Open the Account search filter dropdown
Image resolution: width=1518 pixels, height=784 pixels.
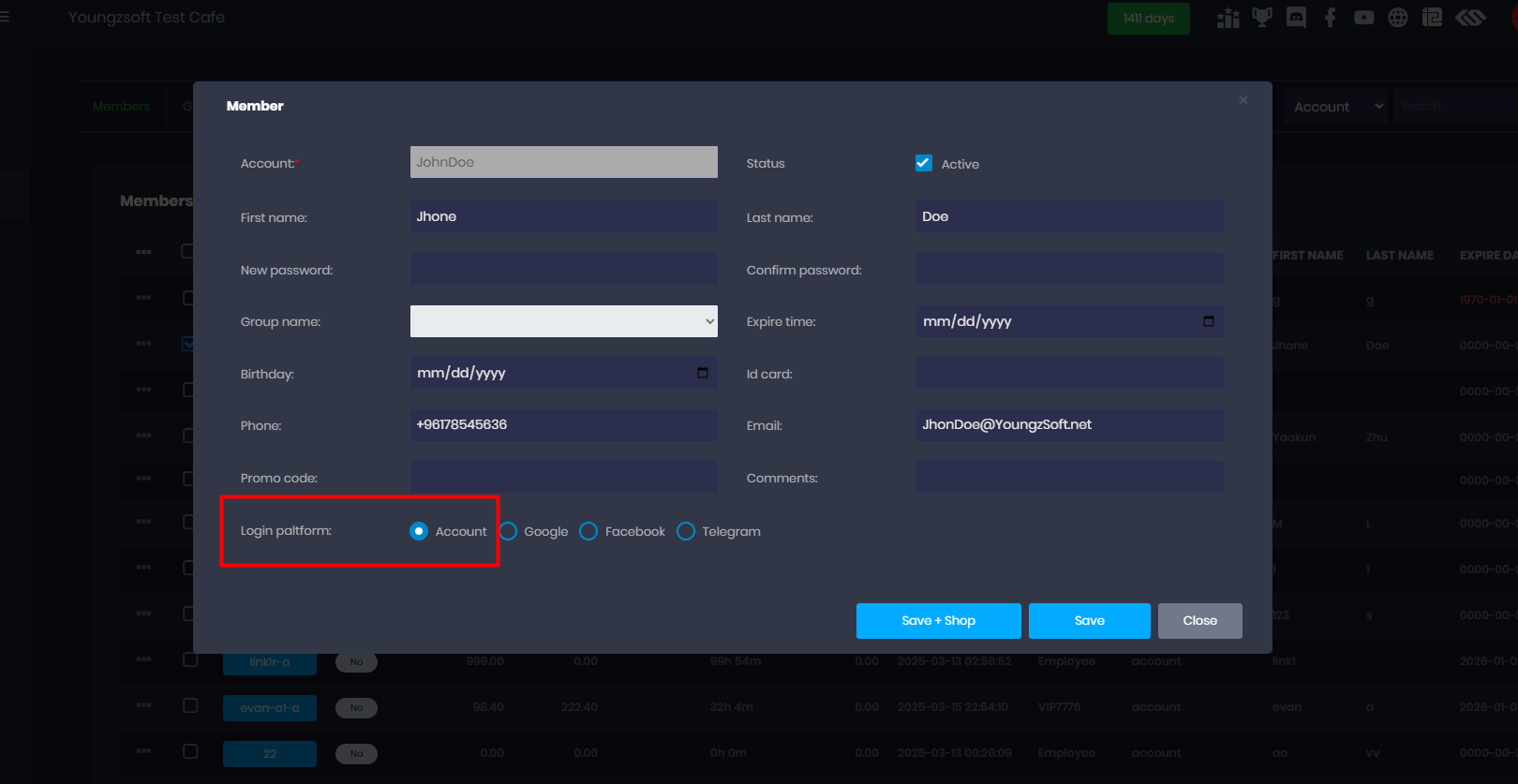click(x=1335, y=107)
